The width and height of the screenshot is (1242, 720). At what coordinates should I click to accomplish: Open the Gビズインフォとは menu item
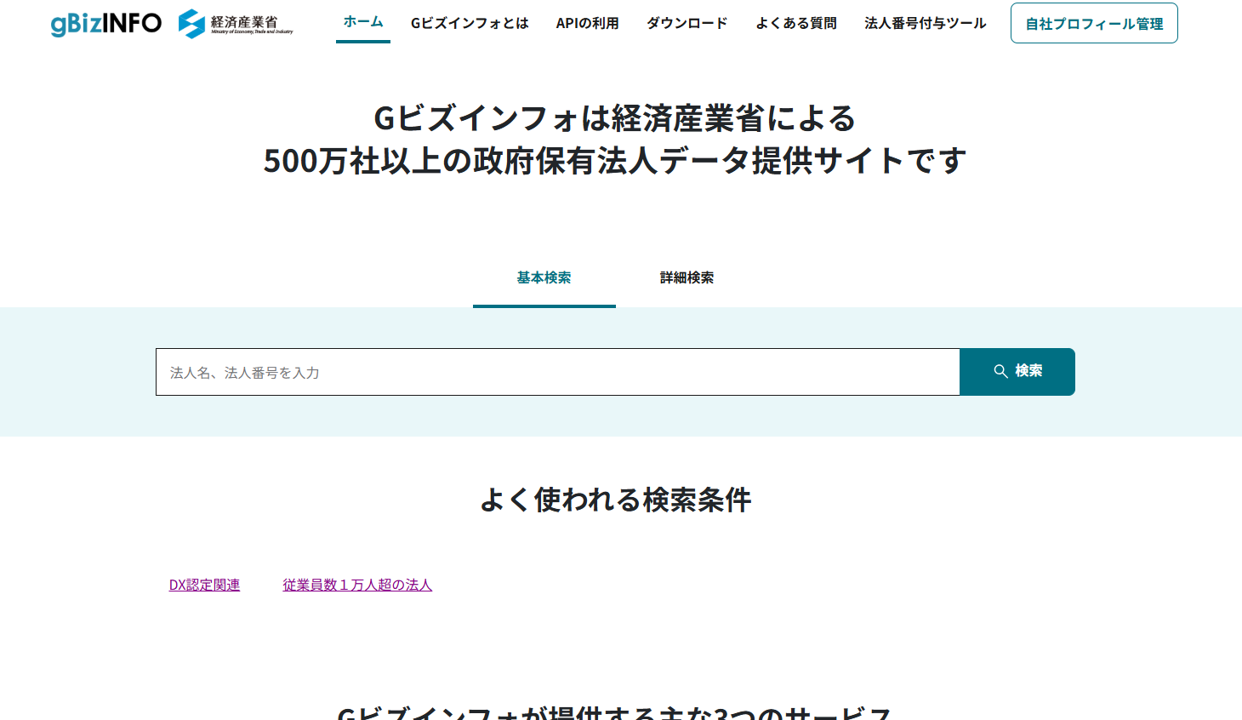(x=469, y=23)
